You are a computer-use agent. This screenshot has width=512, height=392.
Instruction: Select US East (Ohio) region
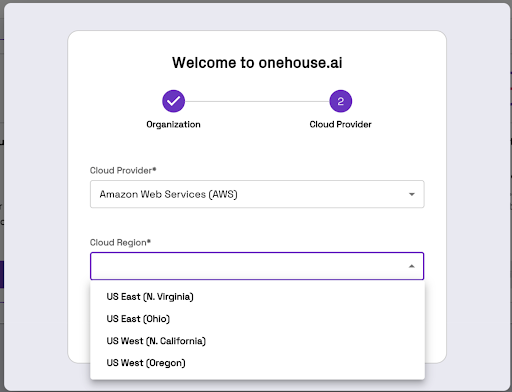257,319
